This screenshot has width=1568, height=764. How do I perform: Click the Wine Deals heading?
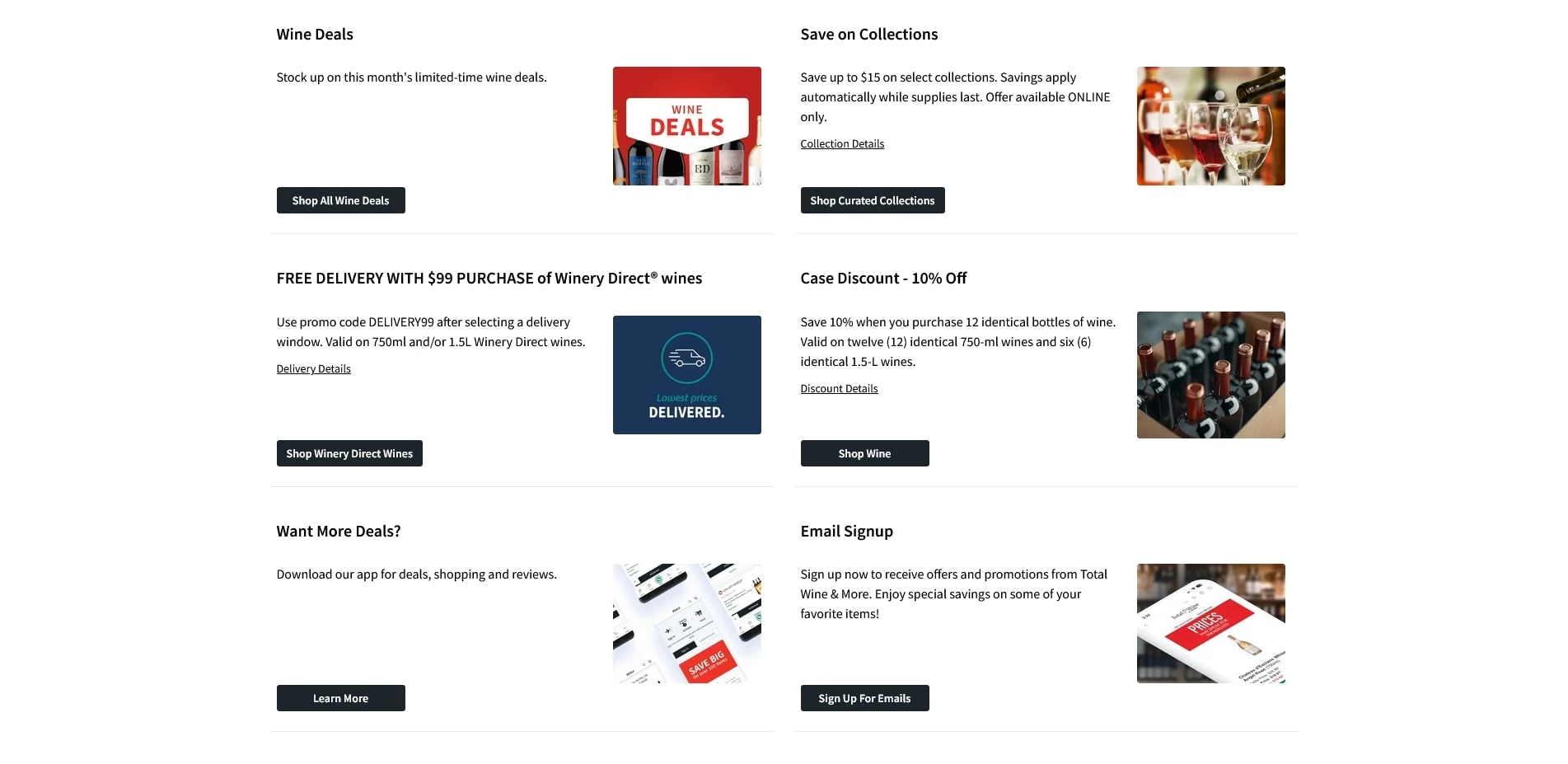tap(315, 35)
